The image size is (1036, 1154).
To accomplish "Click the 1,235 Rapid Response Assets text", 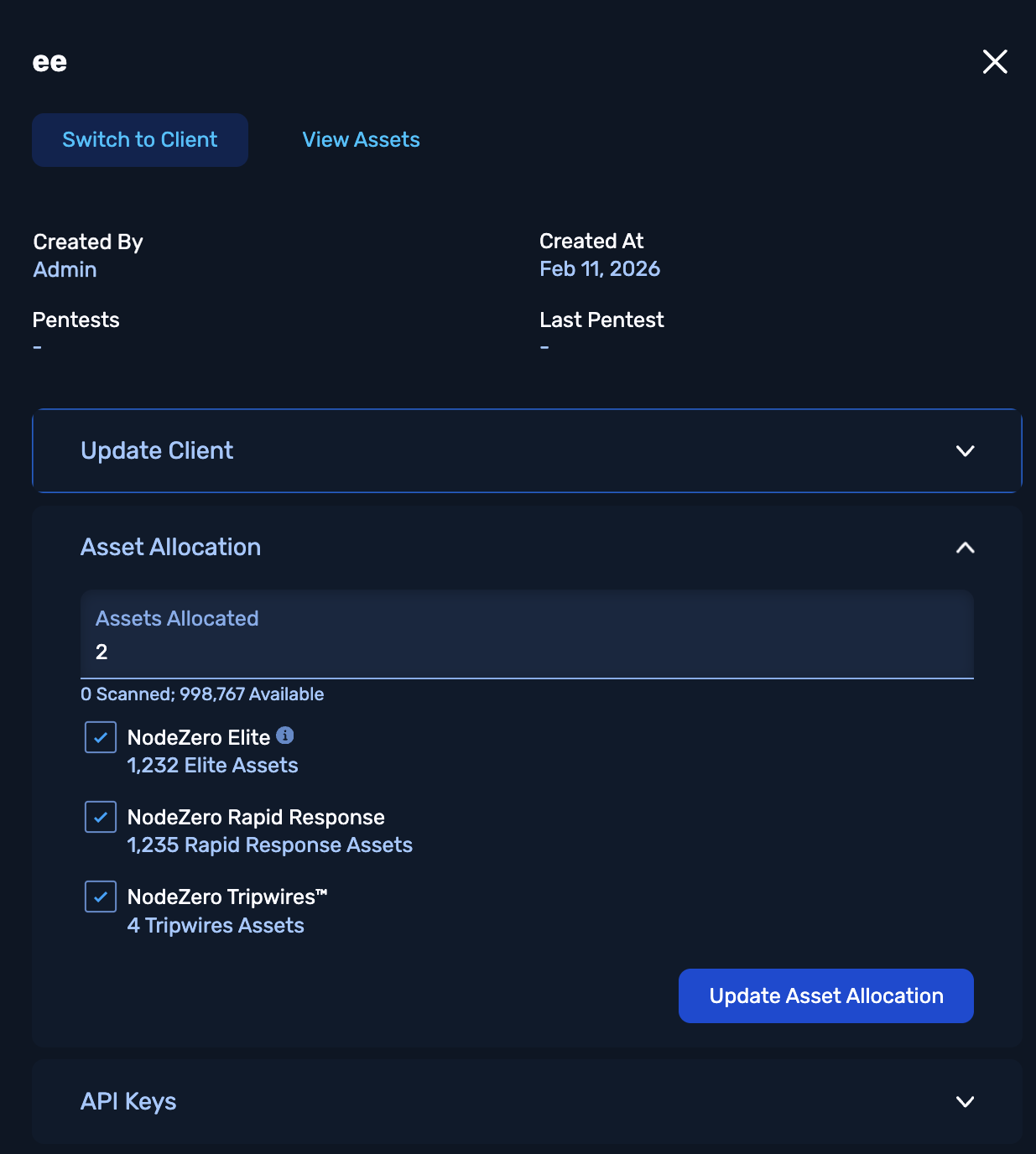I will 270,845.
